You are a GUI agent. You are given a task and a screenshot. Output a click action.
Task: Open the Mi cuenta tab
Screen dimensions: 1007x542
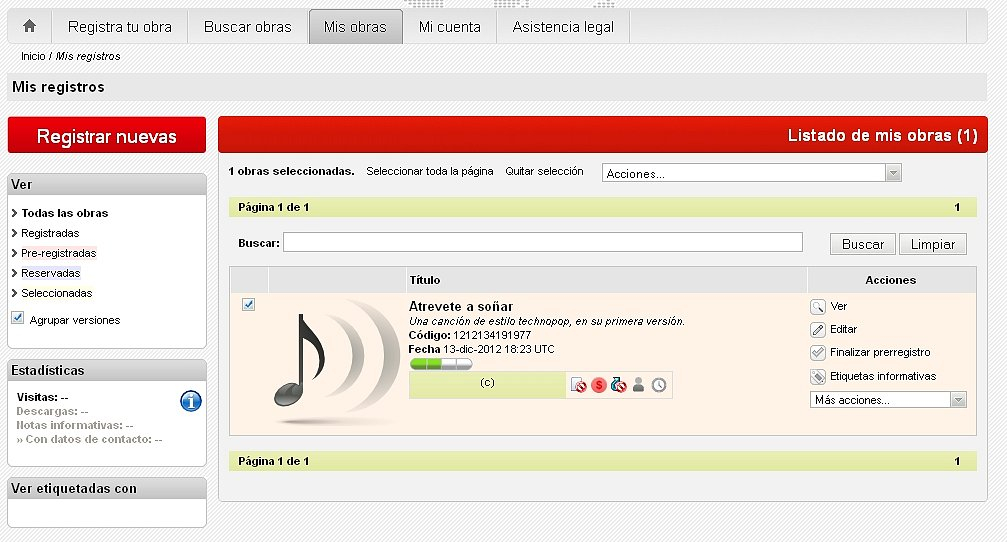450,27
